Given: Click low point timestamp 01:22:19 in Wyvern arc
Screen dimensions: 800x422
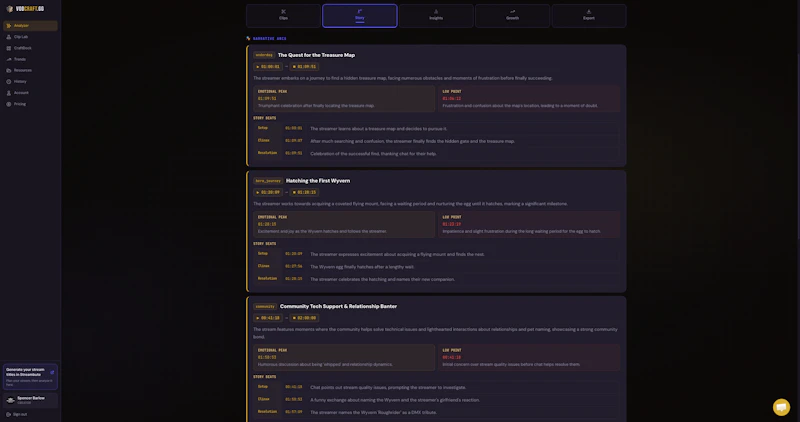Looking at the screenshot, I should tap(452, 224).
